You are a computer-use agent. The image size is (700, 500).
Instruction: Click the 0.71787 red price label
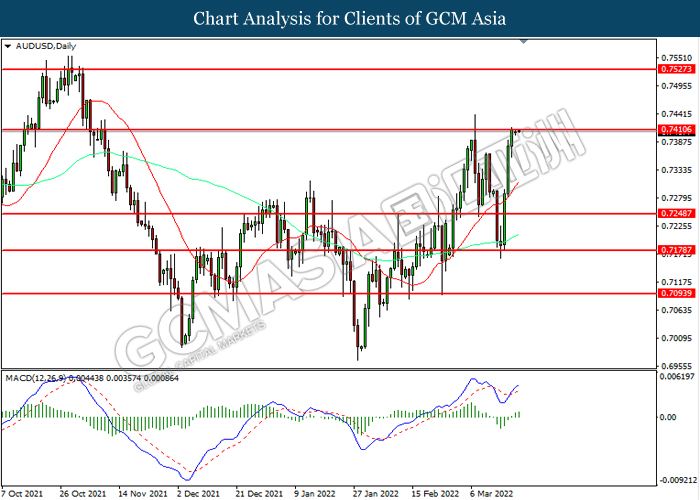pos(676,250)
